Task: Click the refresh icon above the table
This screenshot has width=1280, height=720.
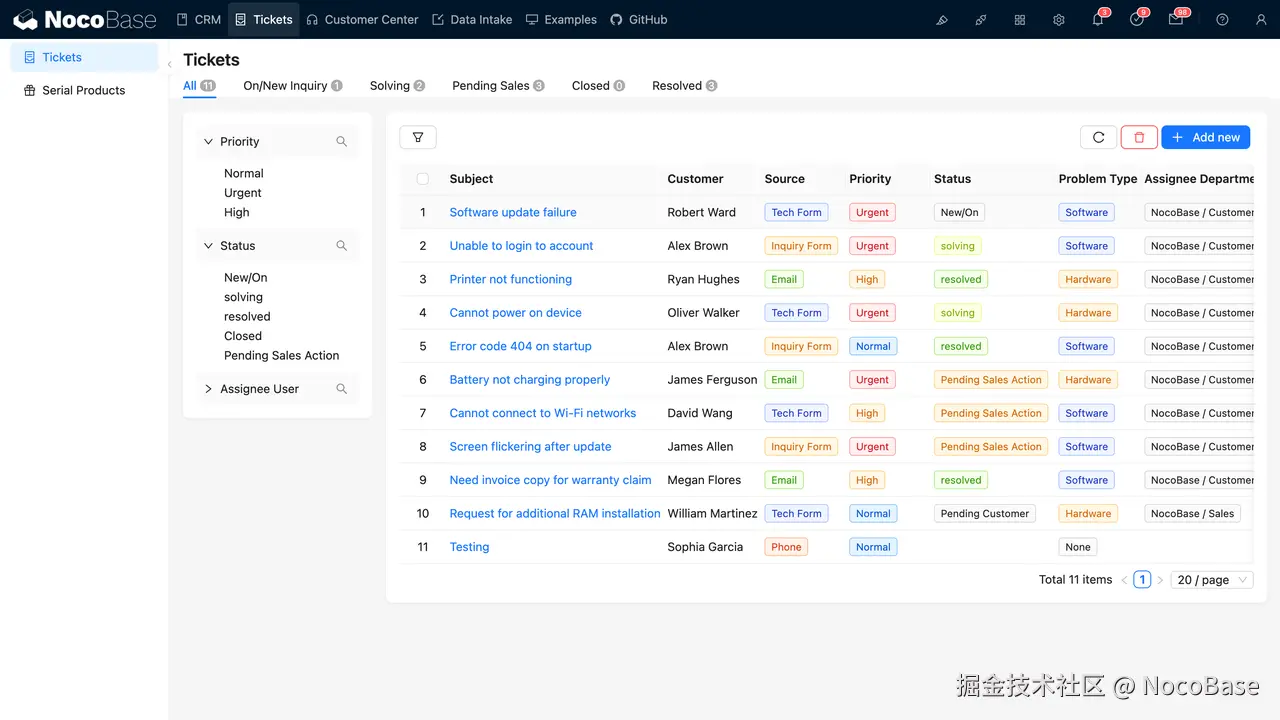Action: 1098,137
